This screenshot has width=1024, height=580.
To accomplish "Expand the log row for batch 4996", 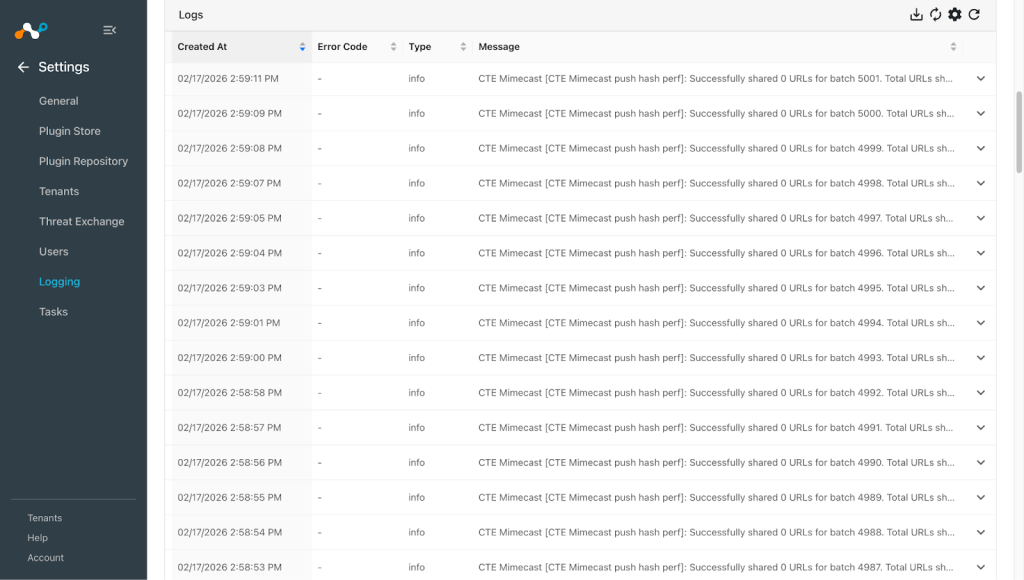I will tap(980, 253).
